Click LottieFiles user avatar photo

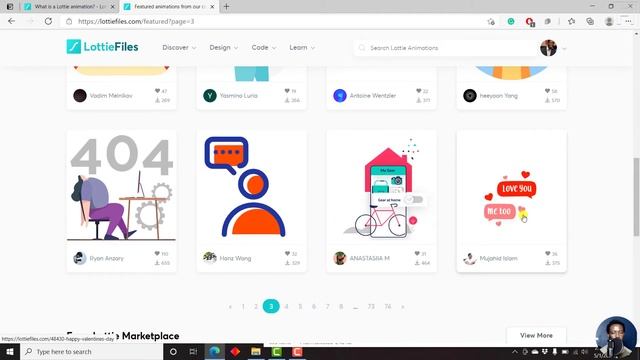point(549,48)
